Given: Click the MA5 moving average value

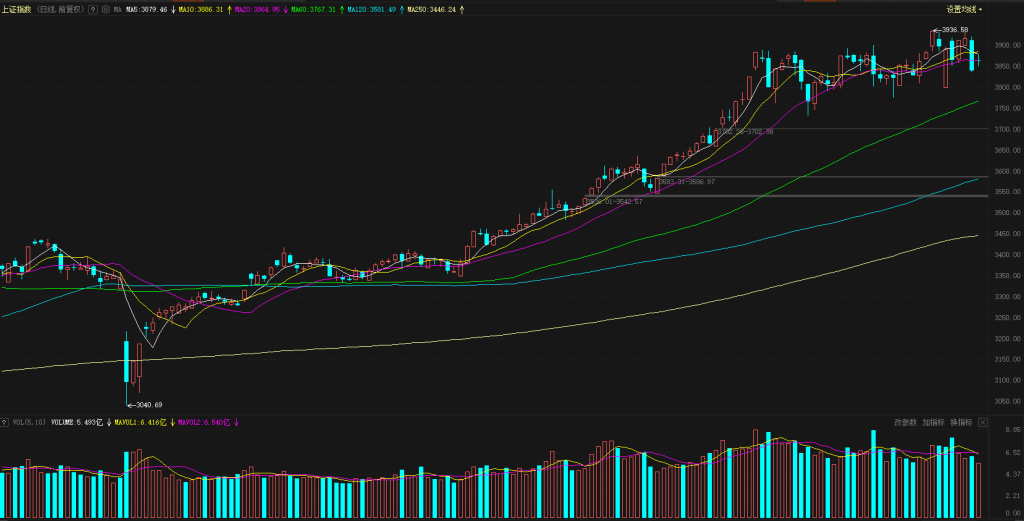Looking at the screenshot, I should tap(146, 9).
